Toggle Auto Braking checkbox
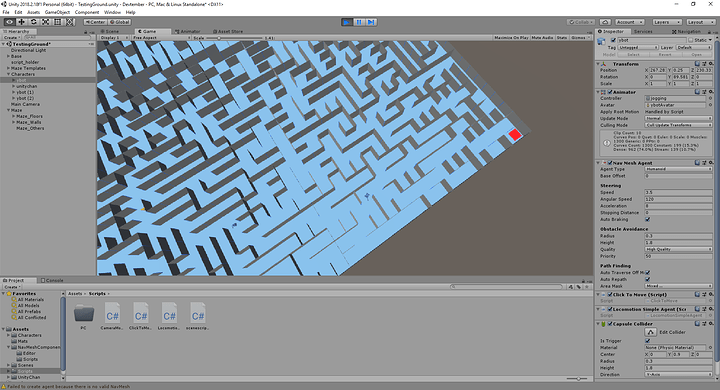Screen dimensions: 720x390 (x=647, y=220)
